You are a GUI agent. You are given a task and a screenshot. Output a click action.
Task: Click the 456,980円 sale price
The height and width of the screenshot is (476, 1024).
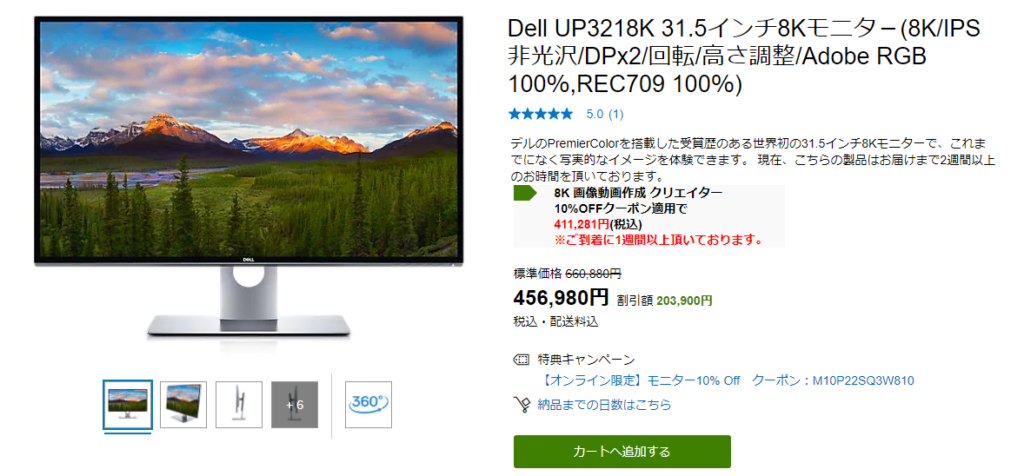pos(561,298)
